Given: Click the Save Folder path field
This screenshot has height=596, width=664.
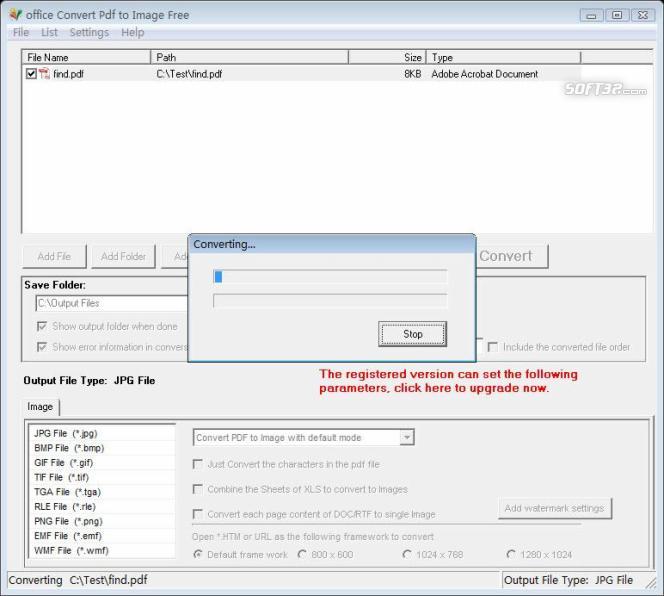Looking at the screenshot, I should tap(112, 303).
